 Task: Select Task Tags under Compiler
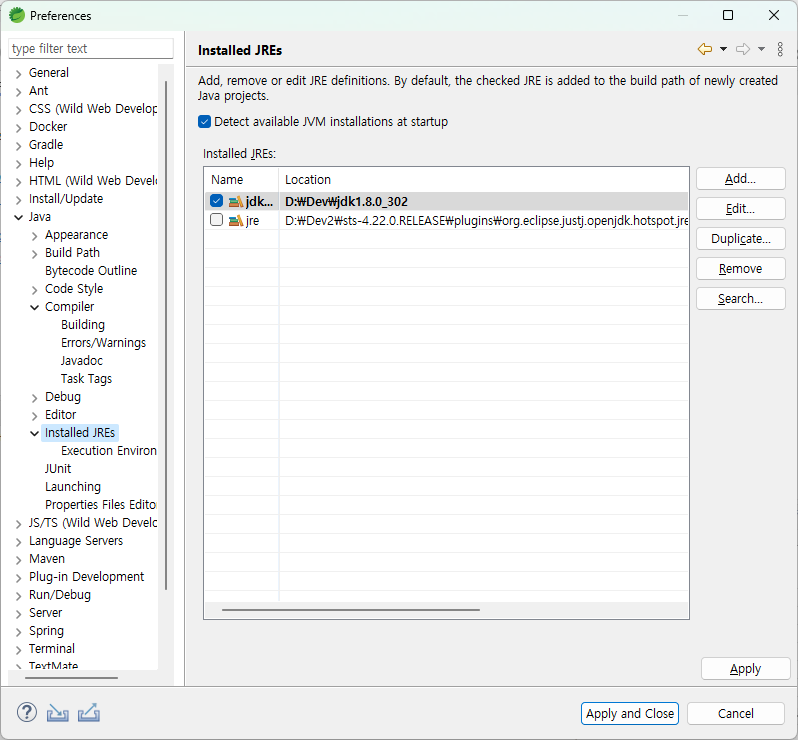click(87, 379)
